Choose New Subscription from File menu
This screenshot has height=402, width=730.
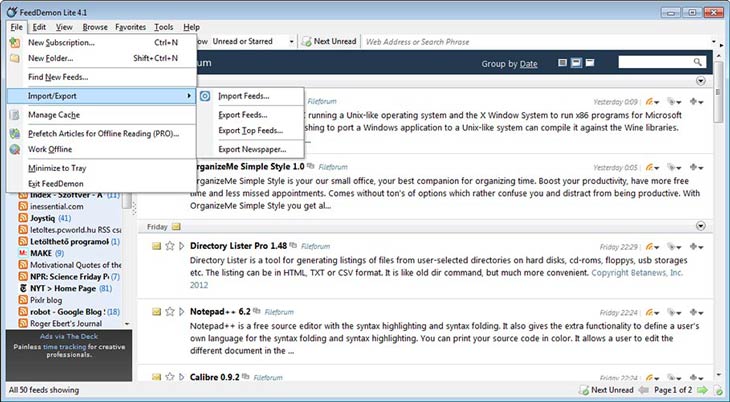[x=101, y=42]
